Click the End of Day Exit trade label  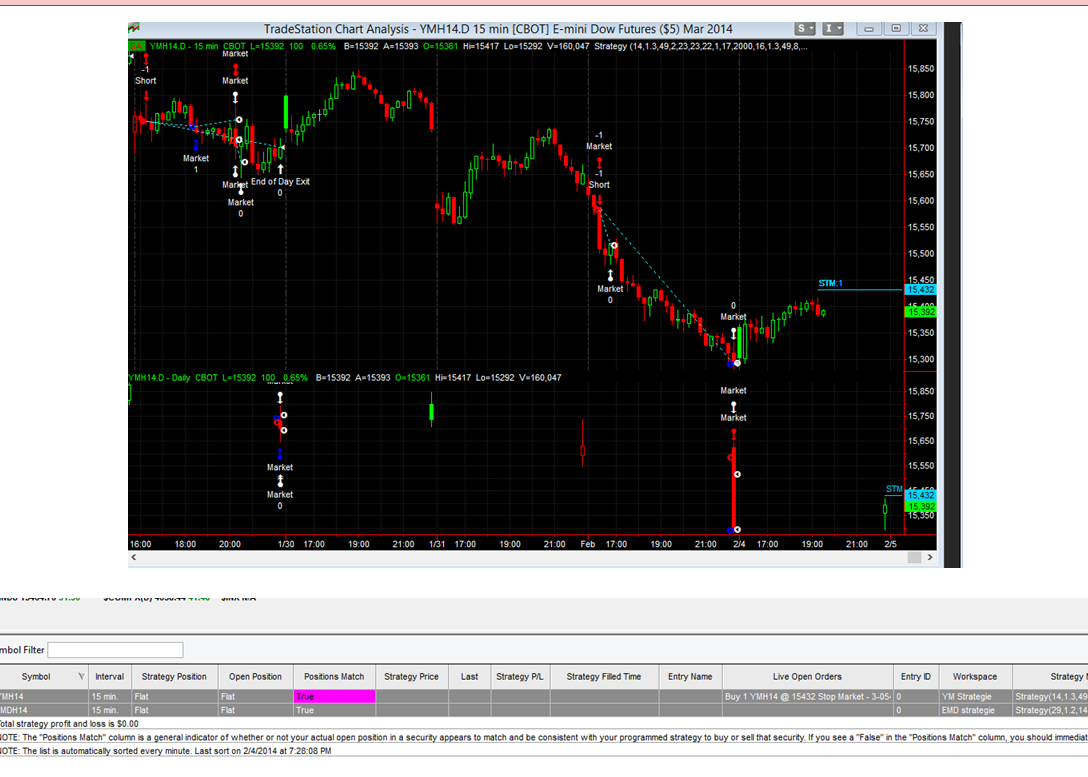[x=280, y=182]
